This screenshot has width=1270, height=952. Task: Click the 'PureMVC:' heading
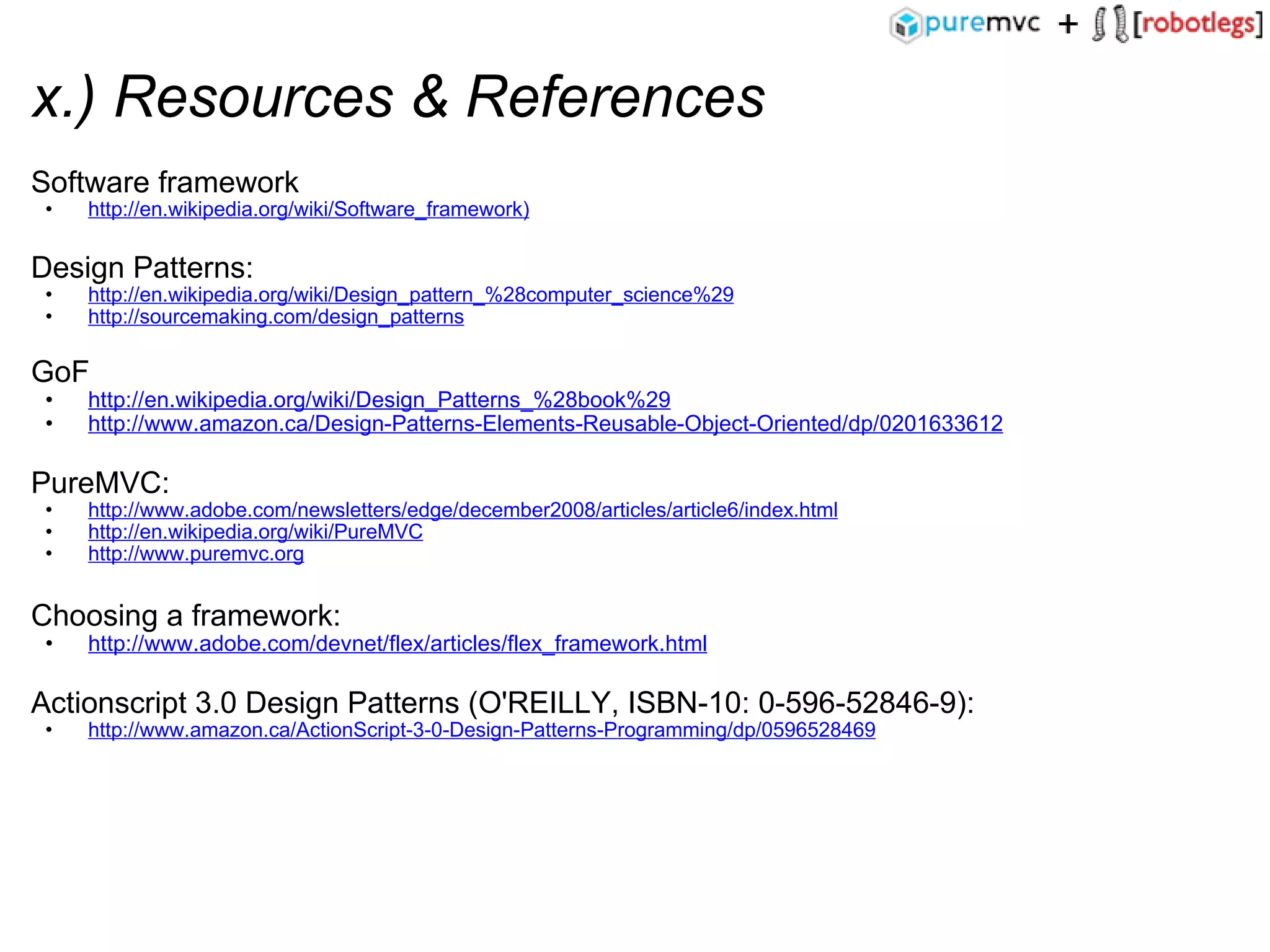(100, 483)
